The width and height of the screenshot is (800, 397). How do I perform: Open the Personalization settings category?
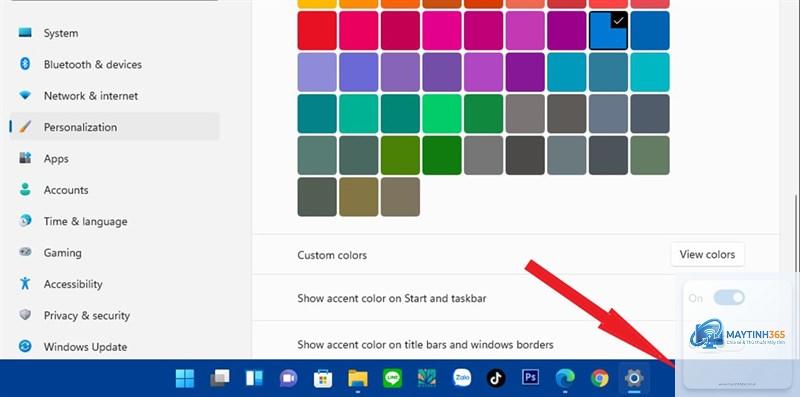point(115,127)
